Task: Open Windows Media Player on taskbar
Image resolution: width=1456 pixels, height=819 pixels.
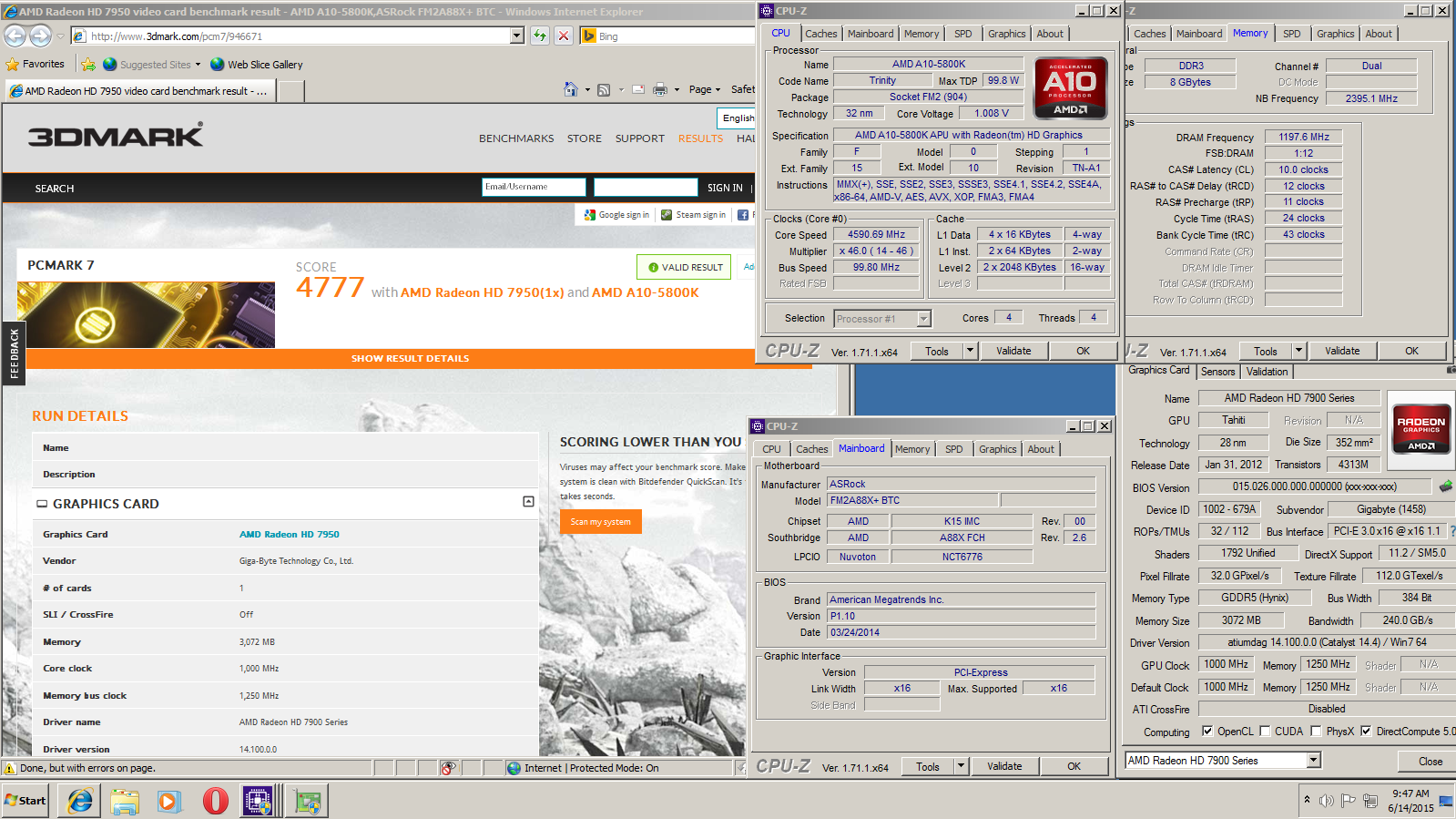Action: [169, 801]
